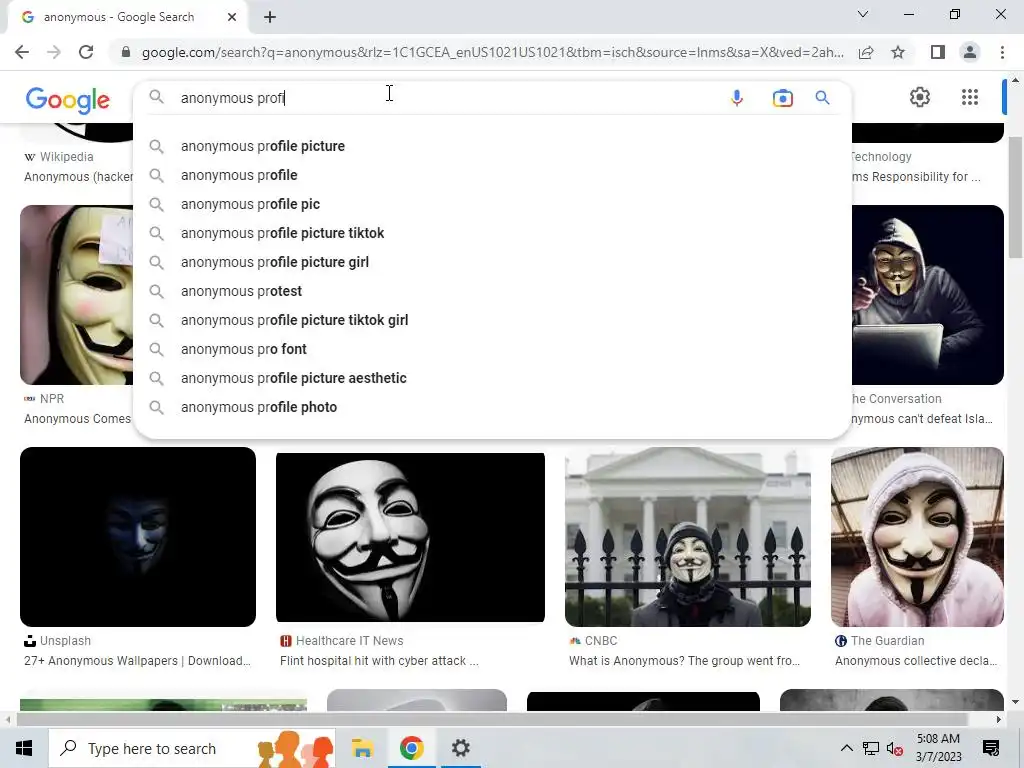Select the anonymous pro font suggestion
The width and height of the screenshot is (1024, 768).
click(244, 349)
